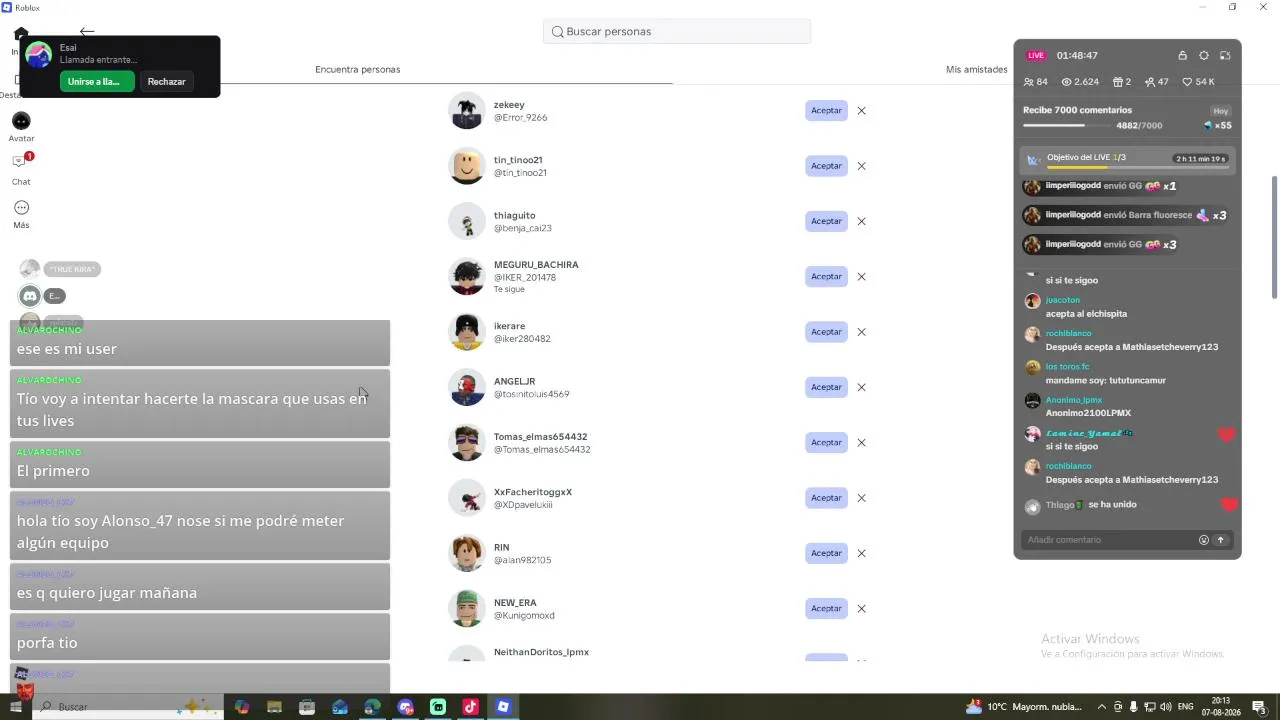Dismiss friend request from thiaguito
The height and width of the screenshot is (720, 1280).
pyautogui.click(x=861, y=221)
